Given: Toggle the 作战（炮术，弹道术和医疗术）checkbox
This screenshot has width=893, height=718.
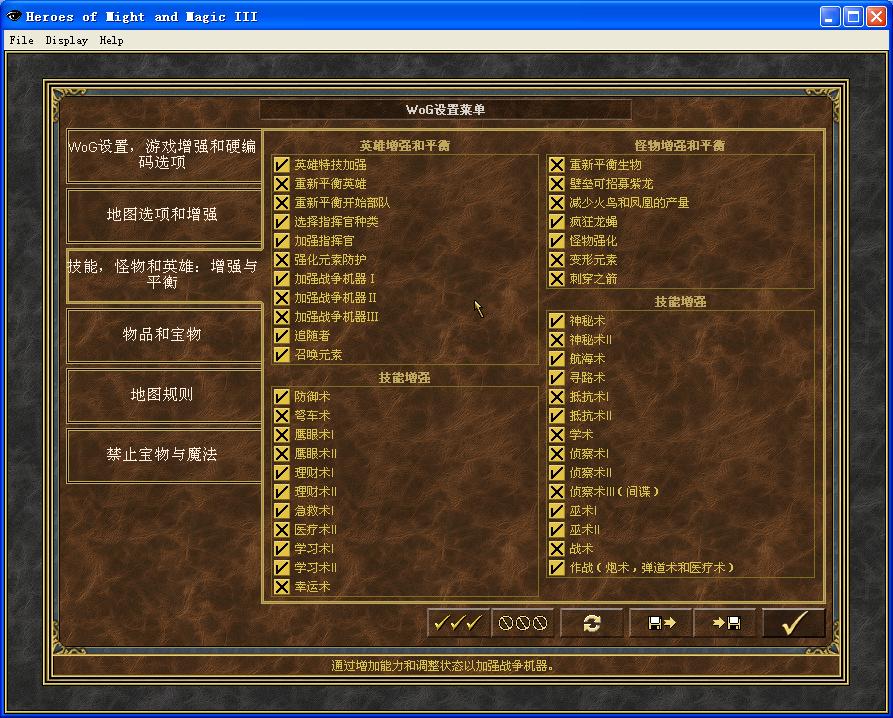Looking at the screenshot, I should 556,568.
